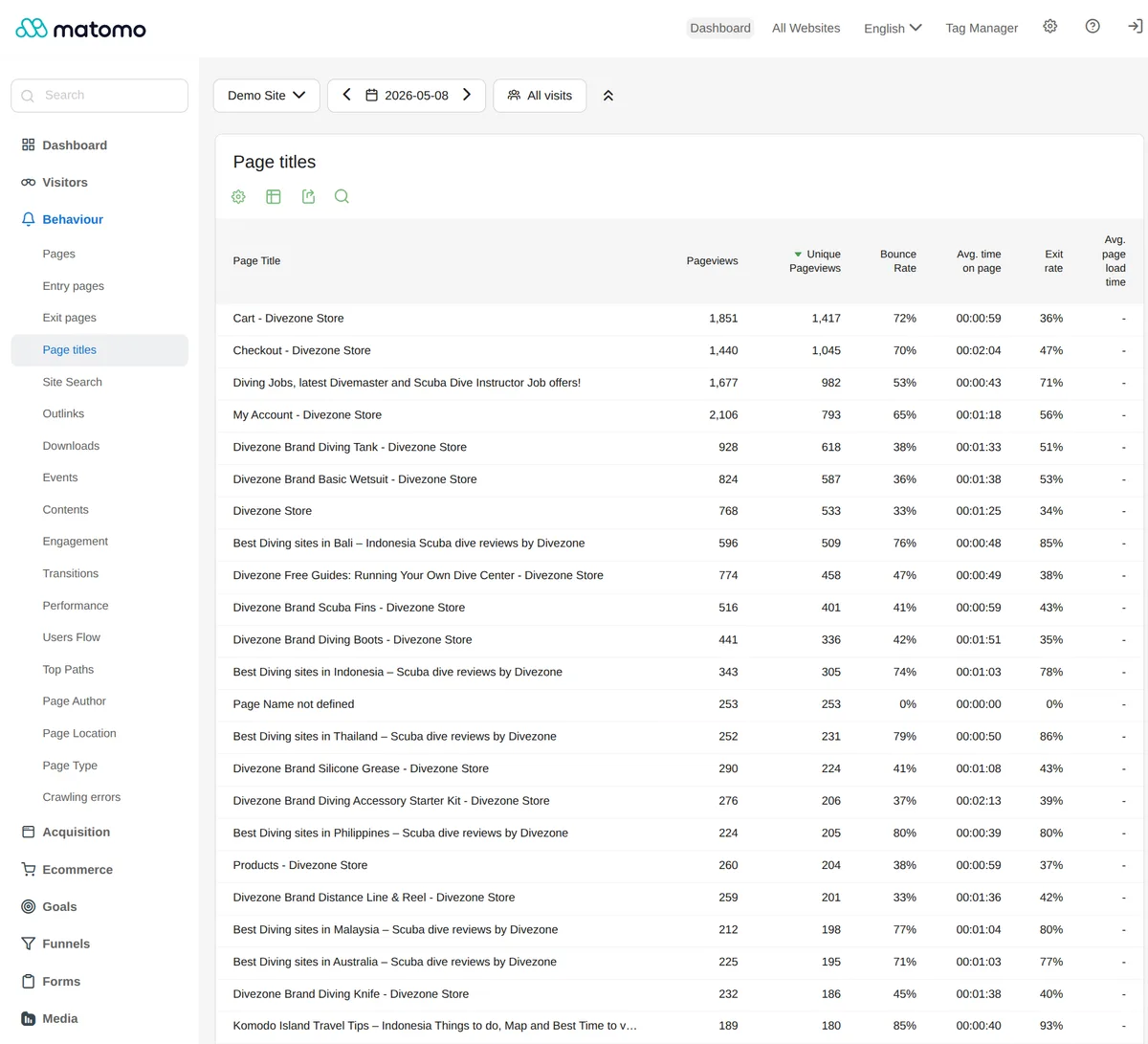Click the Visitors binoculars icon

(28, 182)
